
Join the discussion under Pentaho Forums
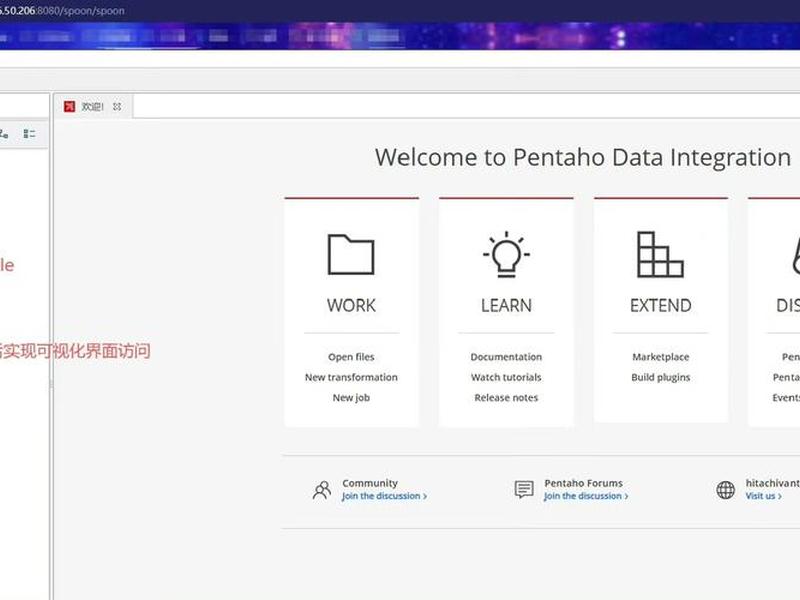(586, 496)
